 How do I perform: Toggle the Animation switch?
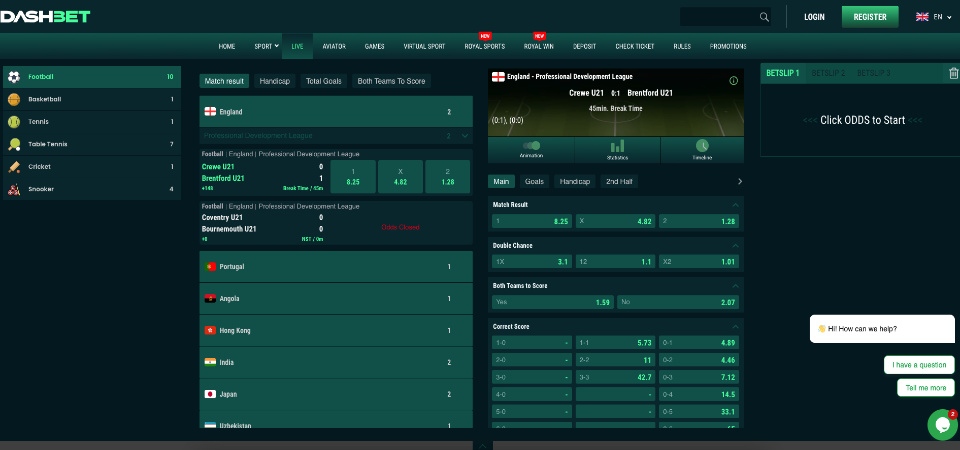pyautogui.click(x=531, y=146)
